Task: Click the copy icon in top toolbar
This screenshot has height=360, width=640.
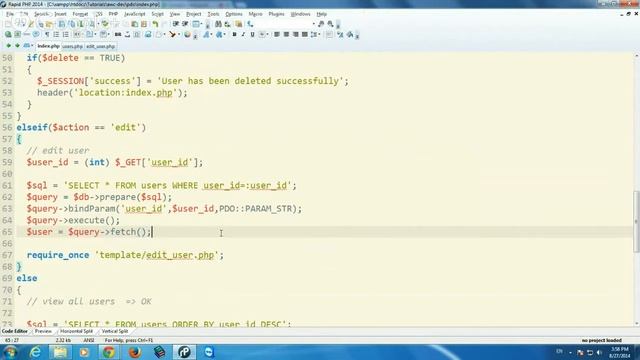Action: coord(134,24)
